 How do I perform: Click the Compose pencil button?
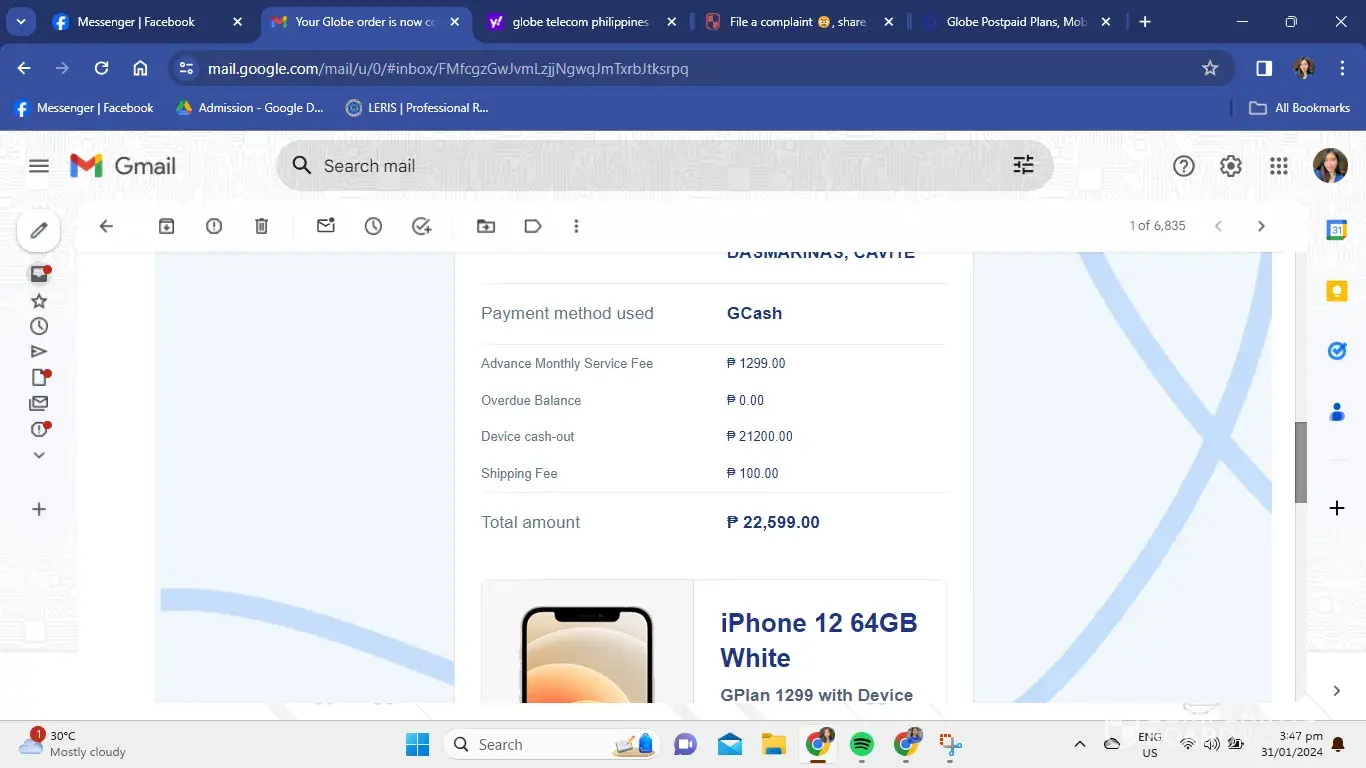39,231
